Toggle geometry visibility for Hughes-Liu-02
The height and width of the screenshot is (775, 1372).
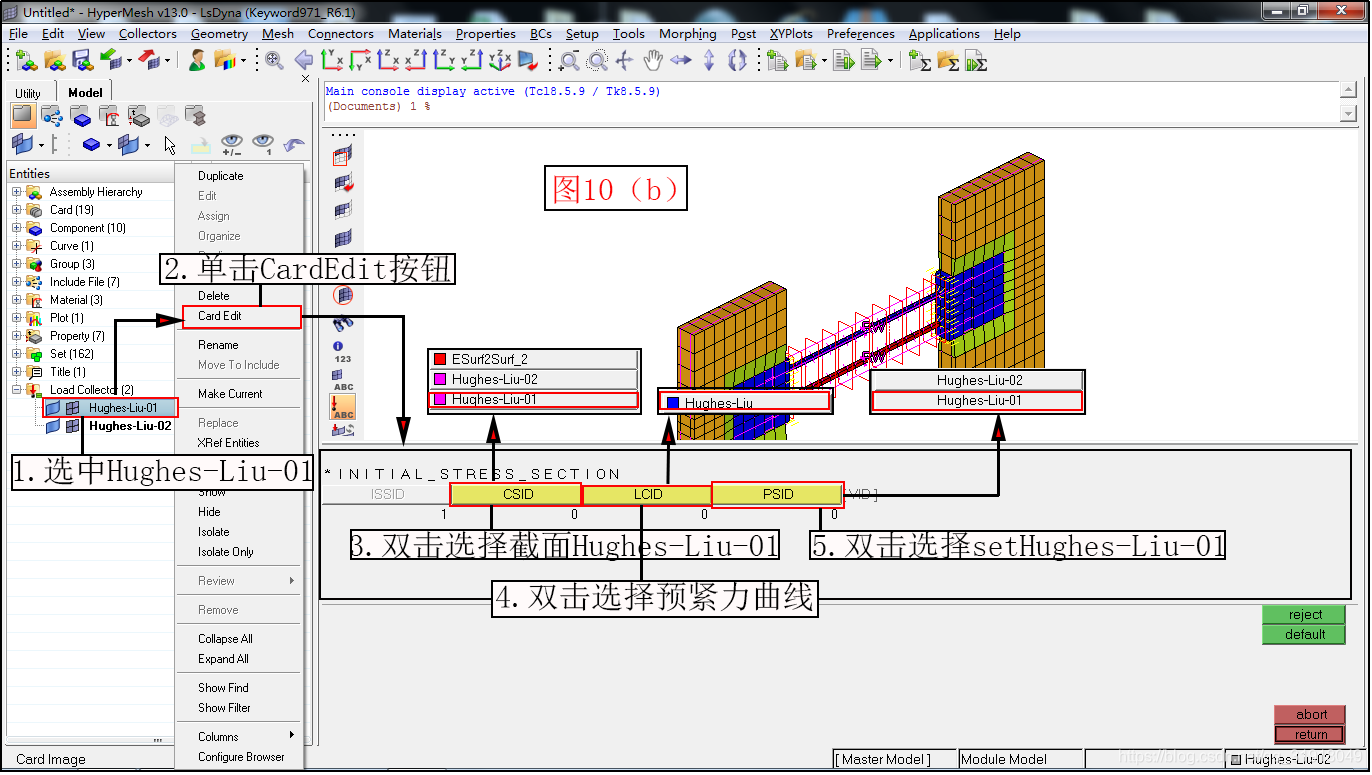[x=53, y=426]
